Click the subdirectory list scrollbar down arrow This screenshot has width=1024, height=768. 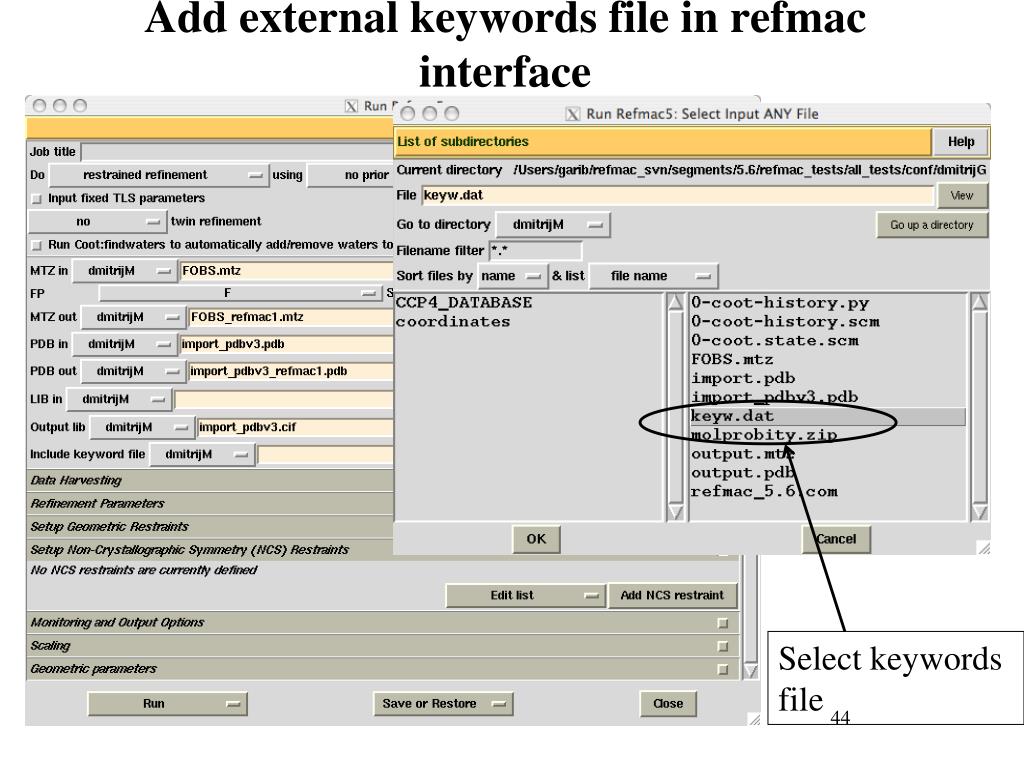click(x=675, y=513)
